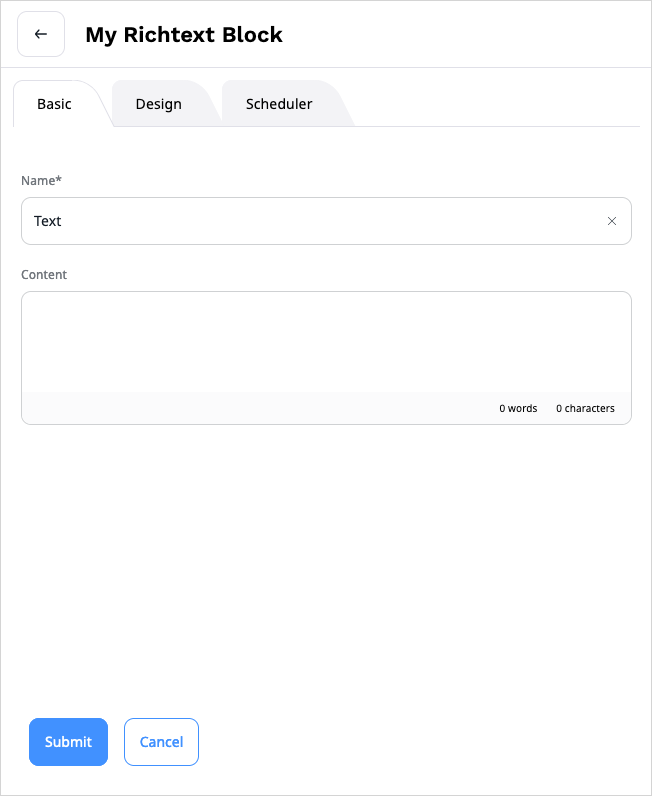Click the "My Richtext Block" page title
Image resolution: width=652 pixels, height=796 pixels.
pos(184,35)
